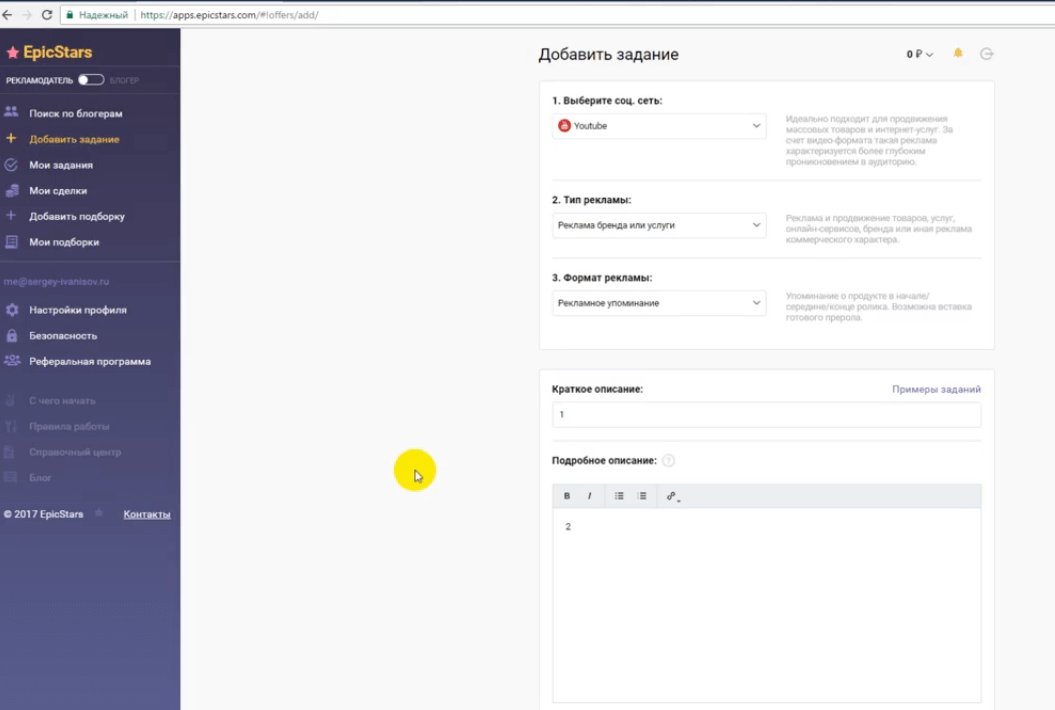Screen dimensions: 1055x710
Task: Open the Примеры заданий link
Action: [x=936, y=389]
